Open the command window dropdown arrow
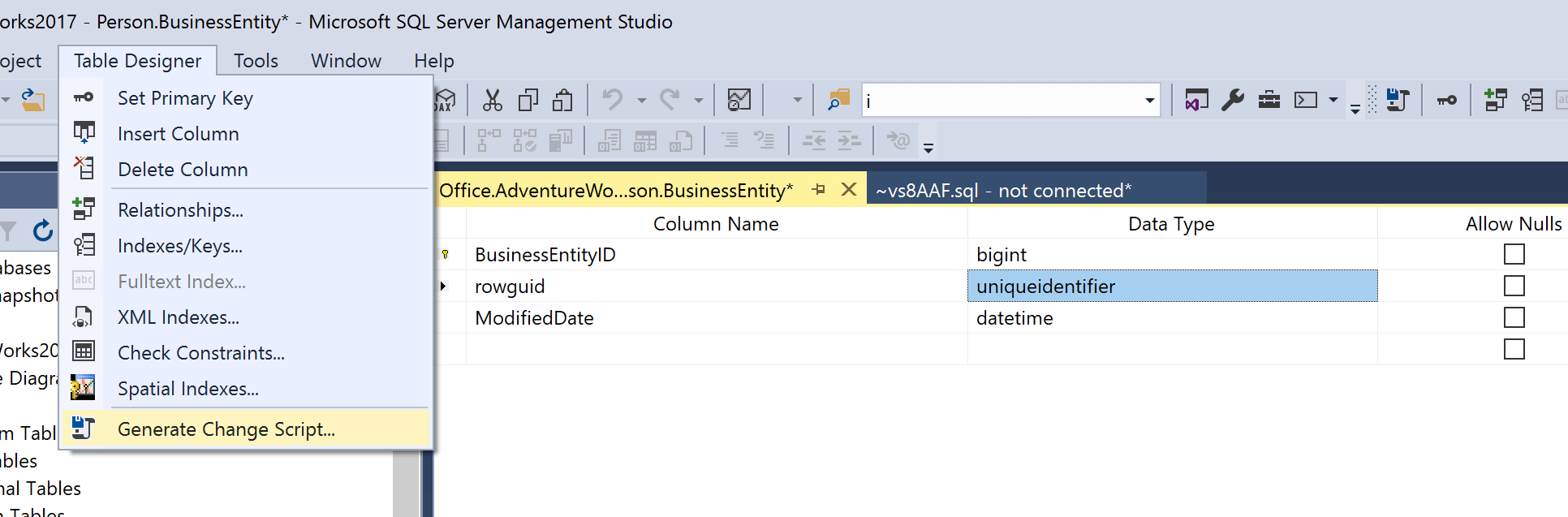1568x517 pixels. pos(1333,101)
